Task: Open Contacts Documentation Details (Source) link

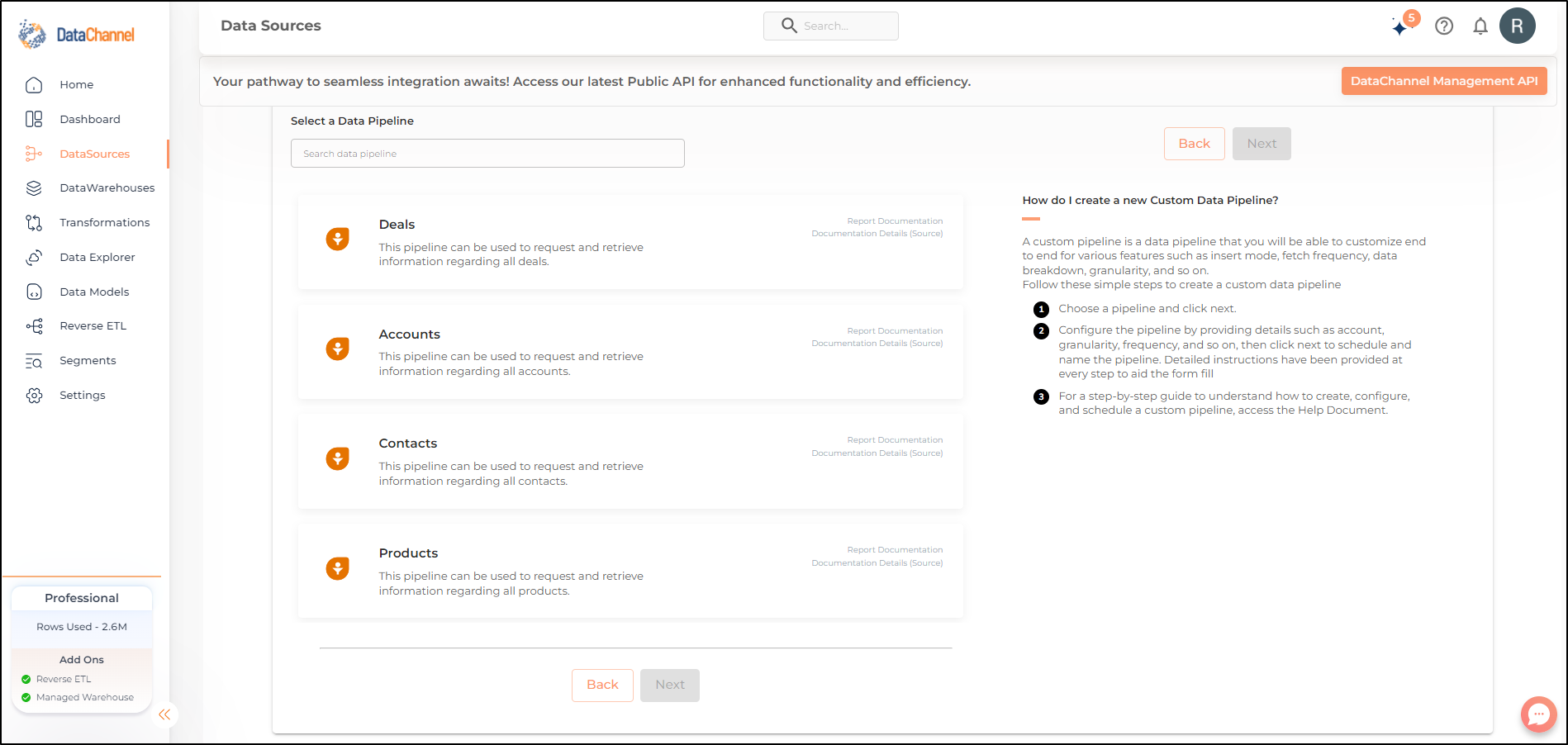Action: [x=877, y=453]
